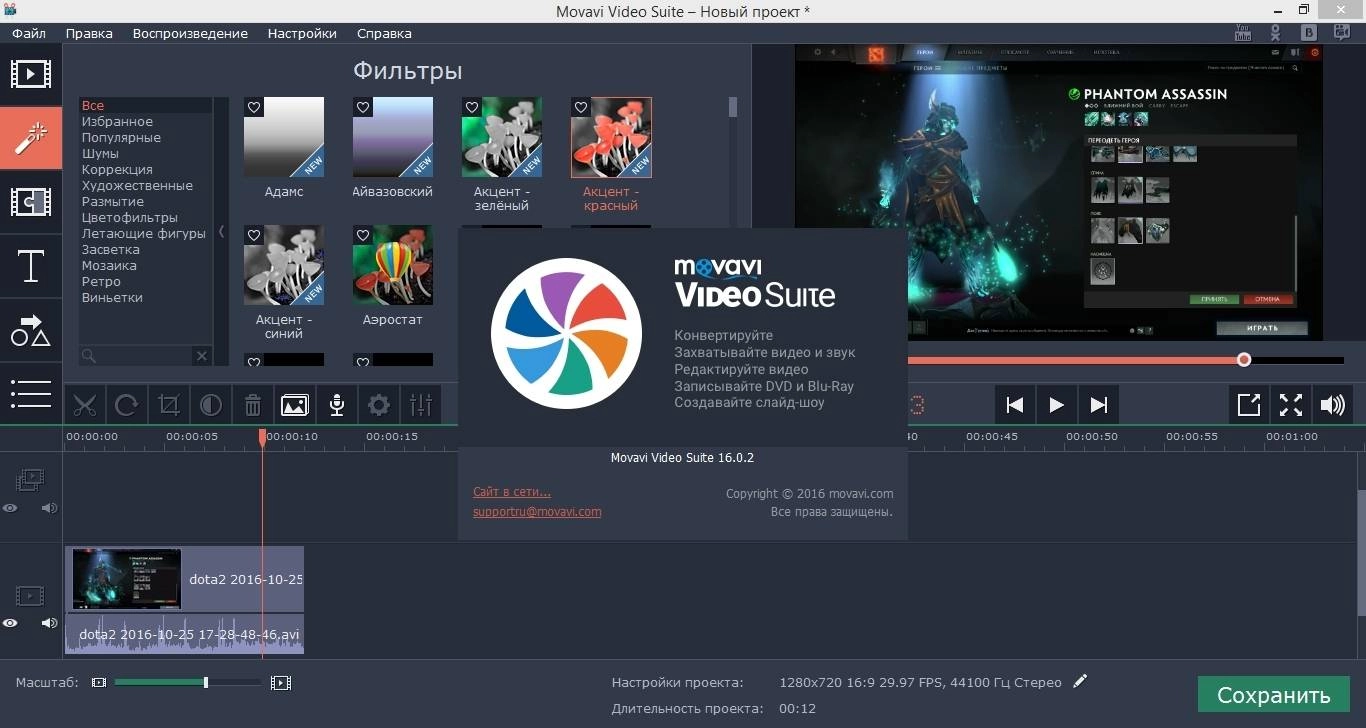
Task: Click the filter search input field
Action: (136, 355)
